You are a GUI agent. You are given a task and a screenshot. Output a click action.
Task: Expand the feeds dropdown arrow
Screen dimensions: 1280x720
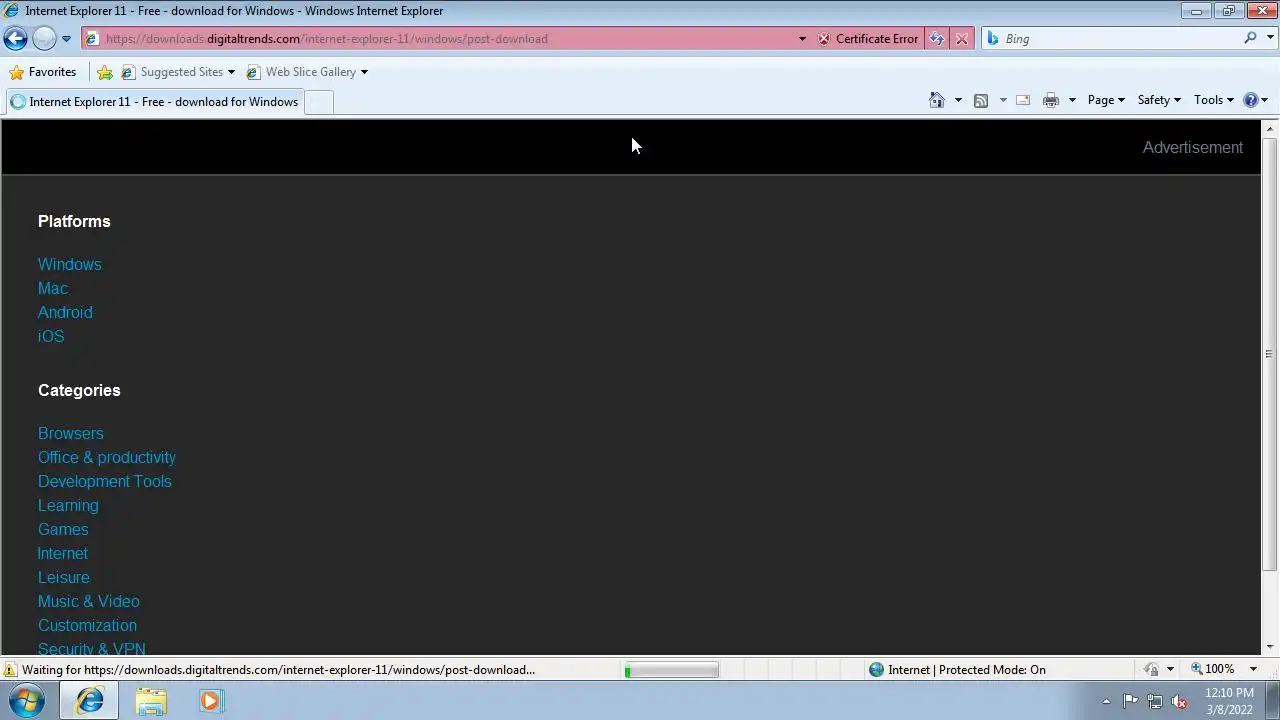(1003, 100)
